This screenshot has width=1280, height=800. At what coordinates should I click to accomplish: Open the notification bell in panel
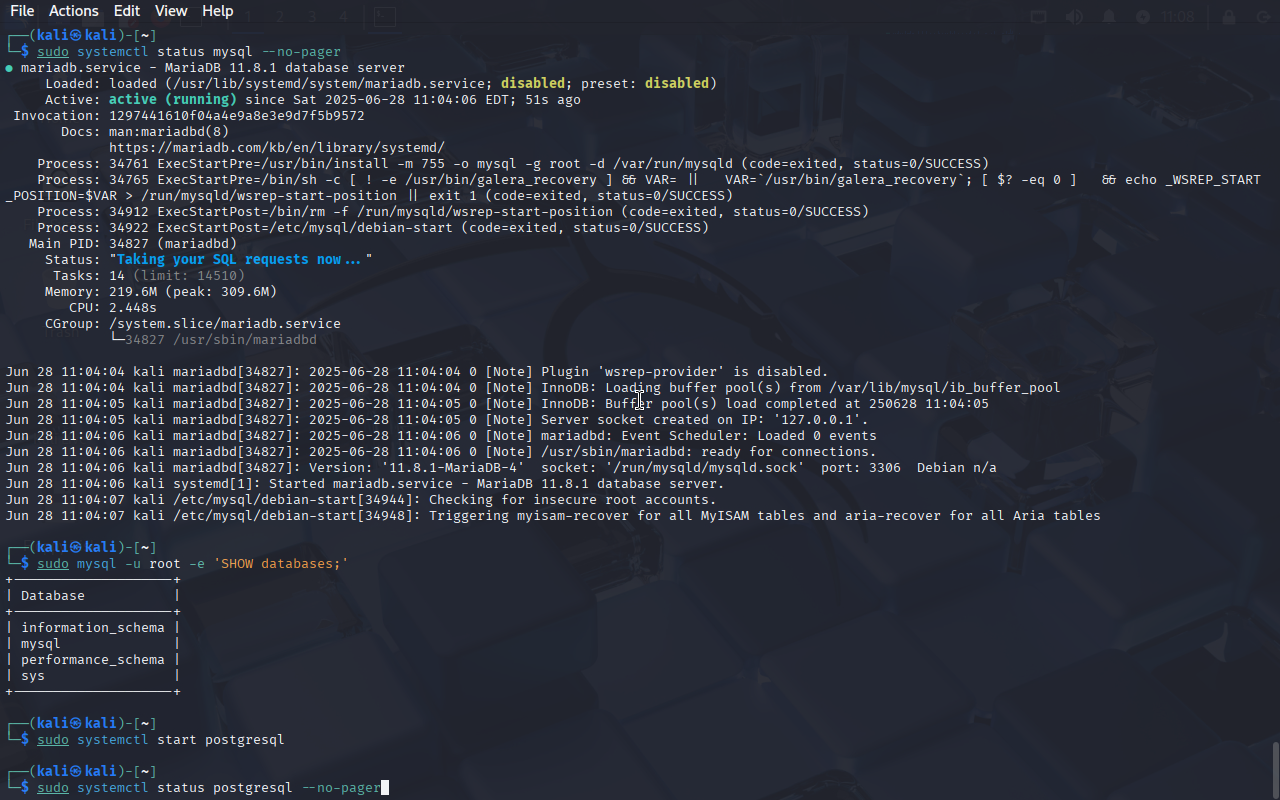coord(1108,17)
